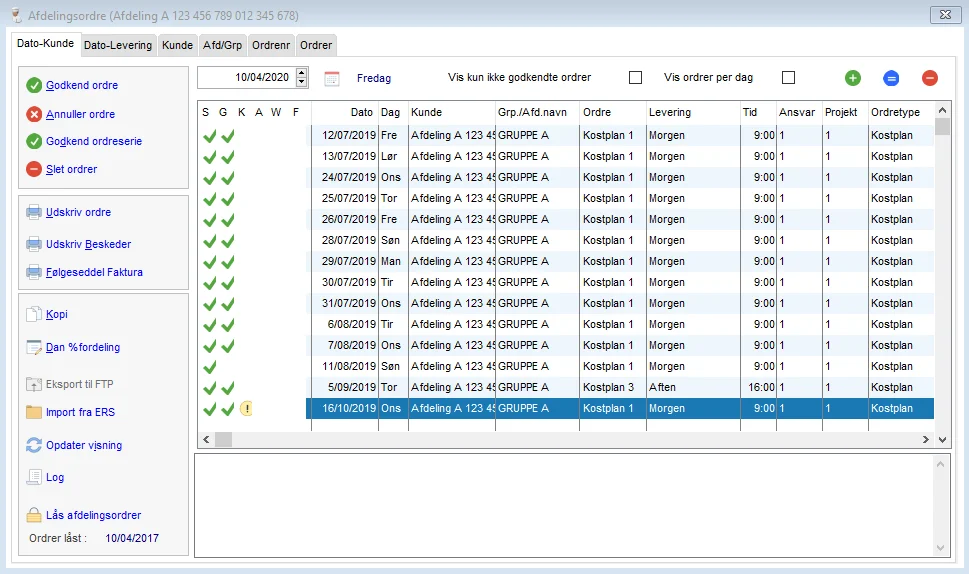Click the red minus remove icon
The width and height of the screenshot is (969, 574).
click(930, 78)
